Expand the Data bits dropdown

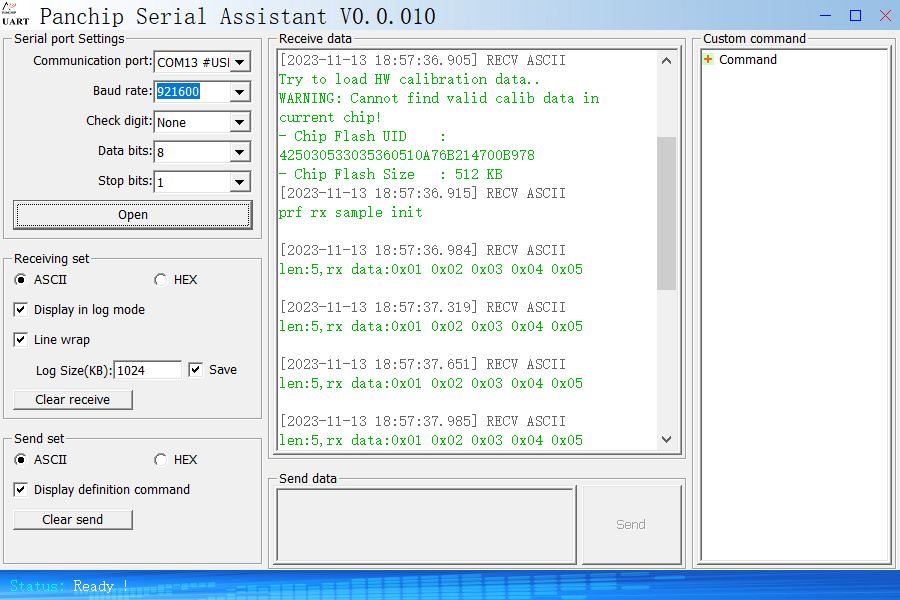[x=240, y=152]
